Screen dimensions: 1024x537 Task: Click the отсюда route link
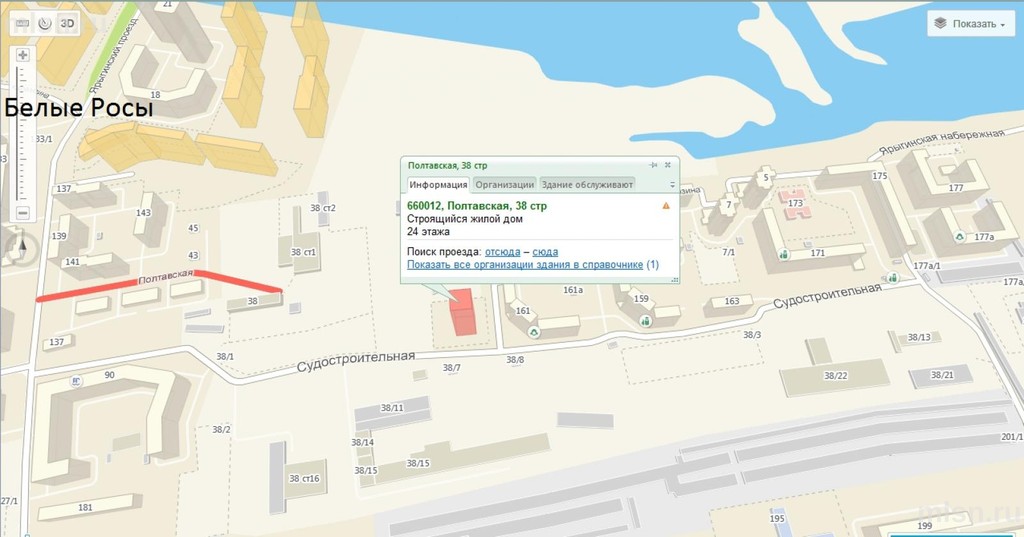(502, 252)
